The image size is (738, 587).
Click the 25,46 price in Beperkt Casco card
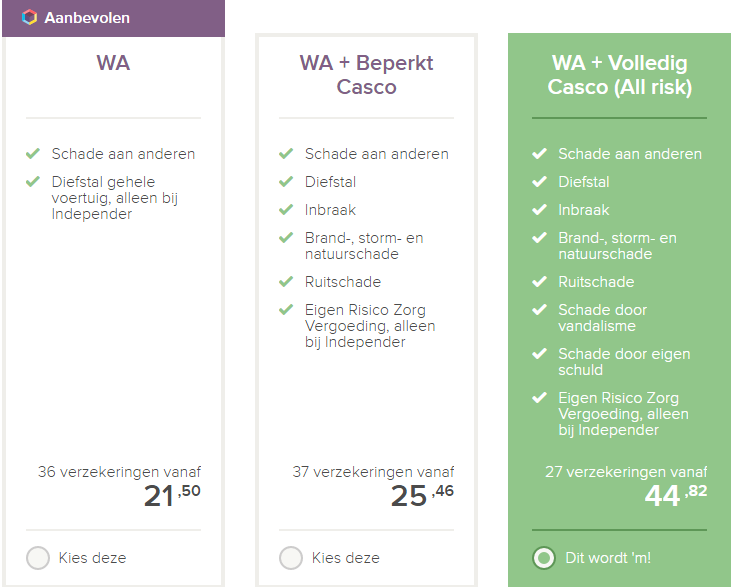coord(422,496)
